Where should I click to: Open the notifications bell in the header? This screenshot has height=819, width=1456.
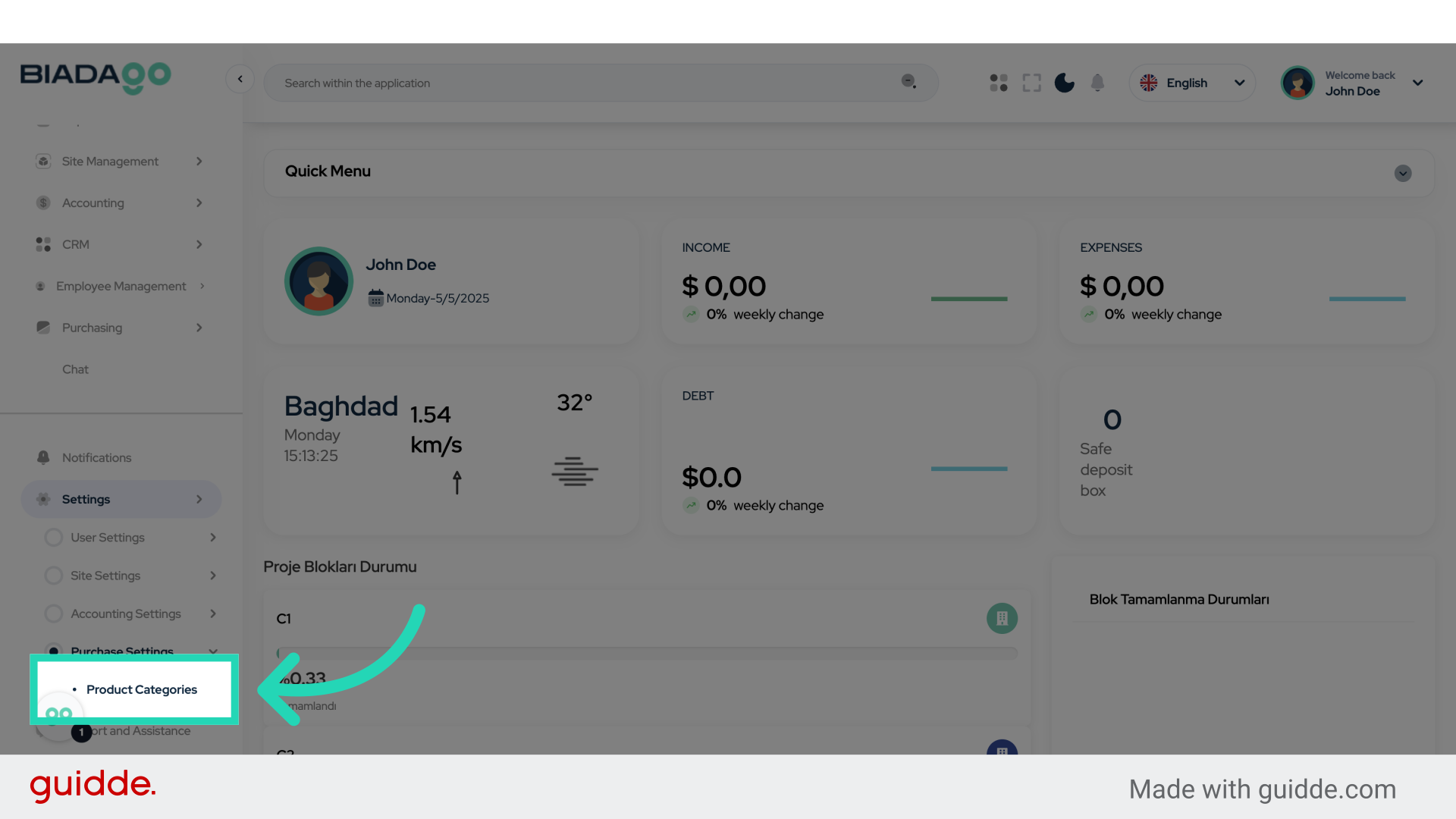1097,83
